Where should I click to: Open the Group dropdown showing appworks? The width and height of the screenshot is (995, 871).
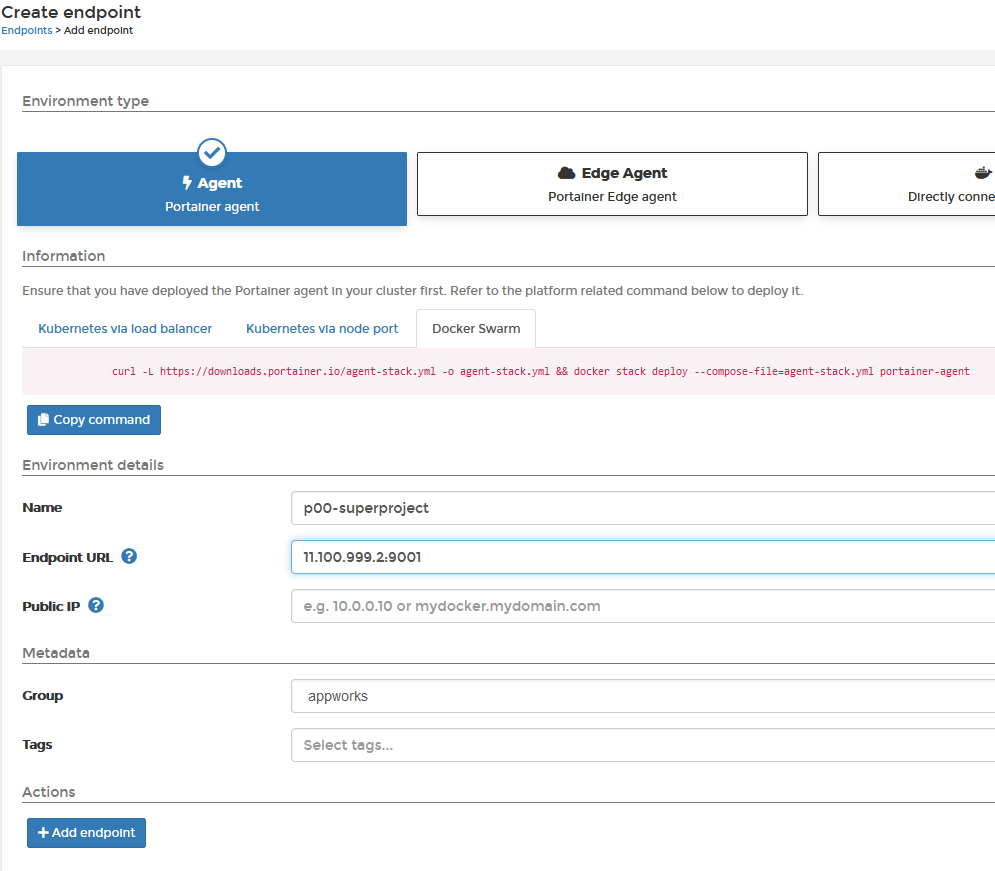pyautogui.click(x=640, y=695)
